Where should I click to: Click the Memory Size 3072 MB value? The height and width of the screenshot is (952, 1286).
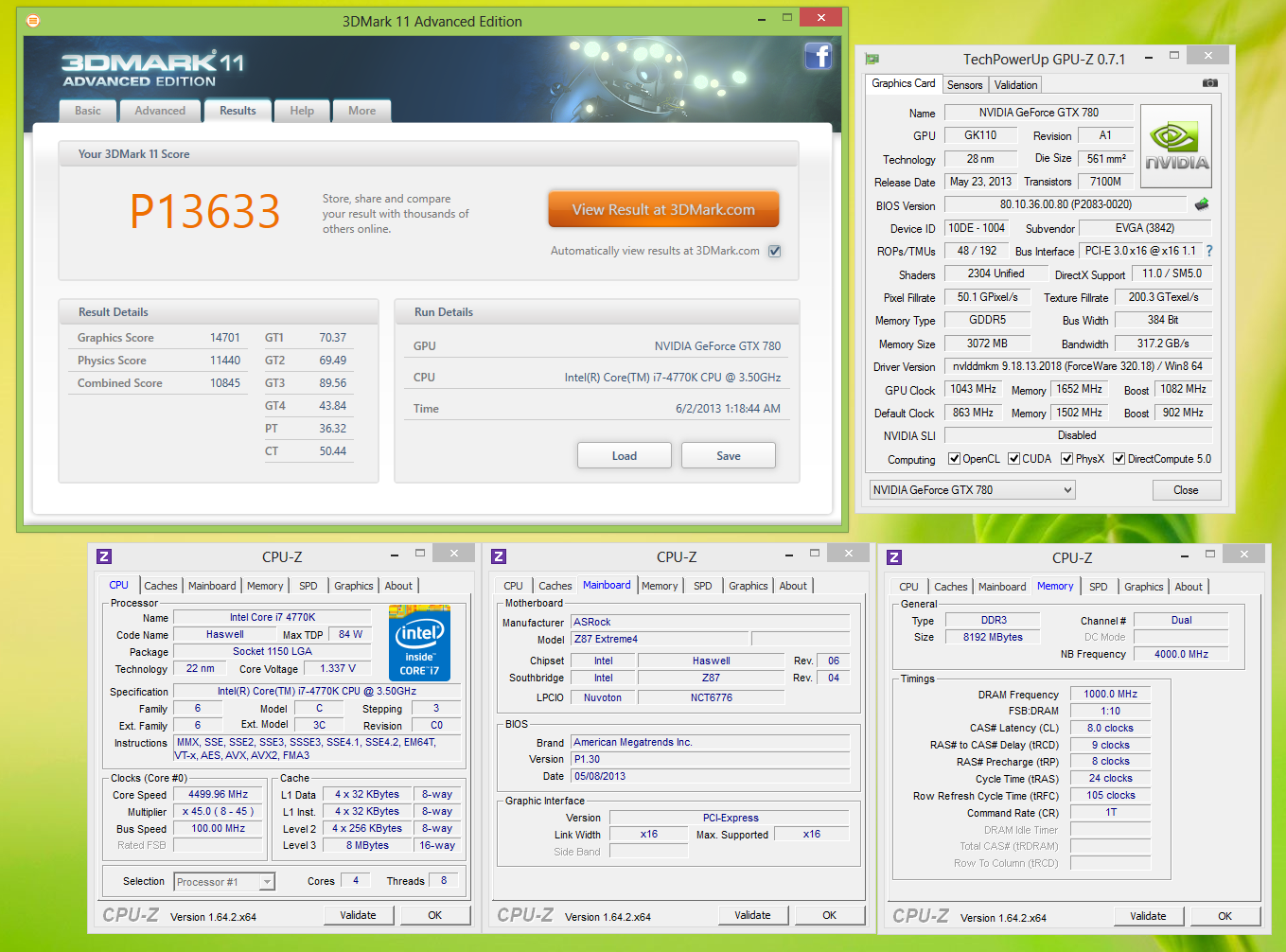click(x=988, y=344)
